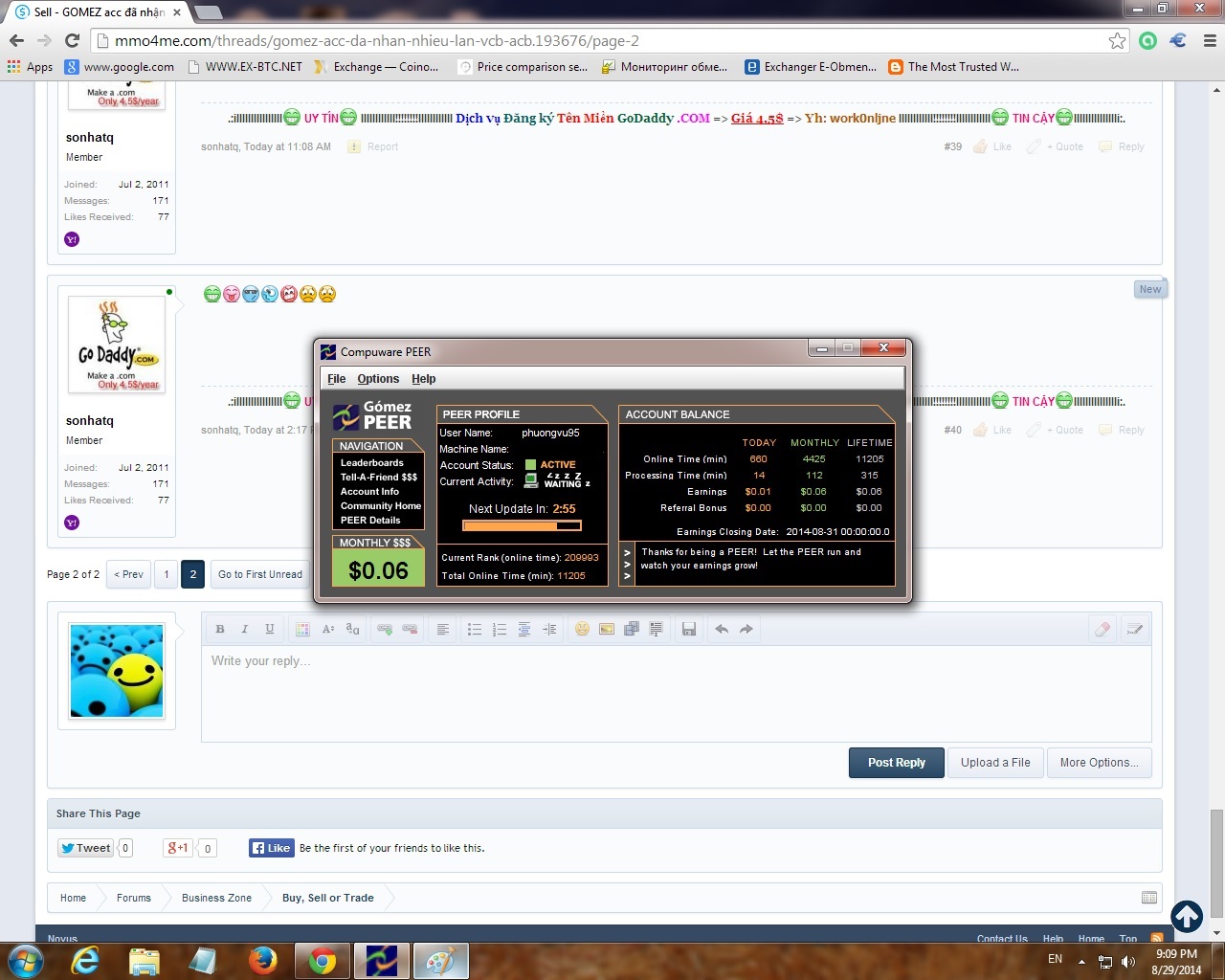1225x980 pixels.
Task: Insert an ordered numbered list
Action: [x=500, y=629]
